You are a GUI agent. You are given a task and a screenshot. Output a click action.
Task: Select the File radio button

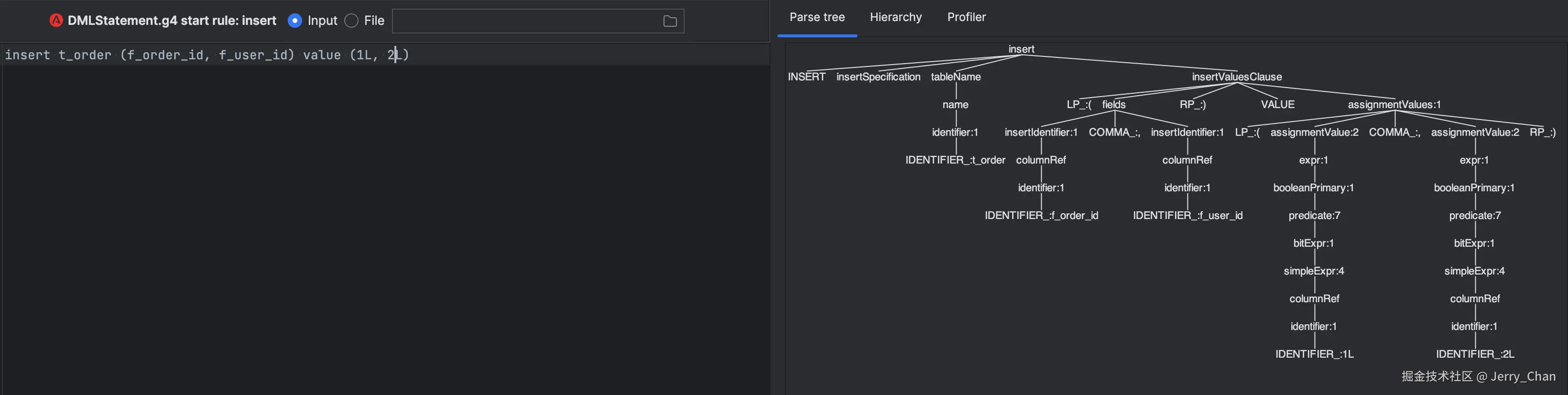coord(351,21)
